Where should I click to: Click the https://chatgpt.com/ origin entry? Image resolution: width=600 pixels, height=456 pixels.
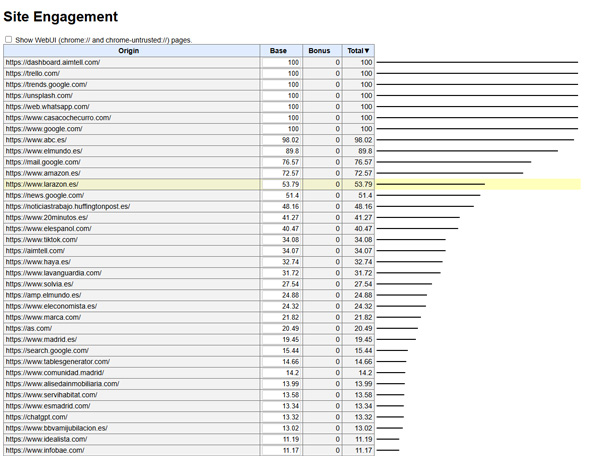130,417
